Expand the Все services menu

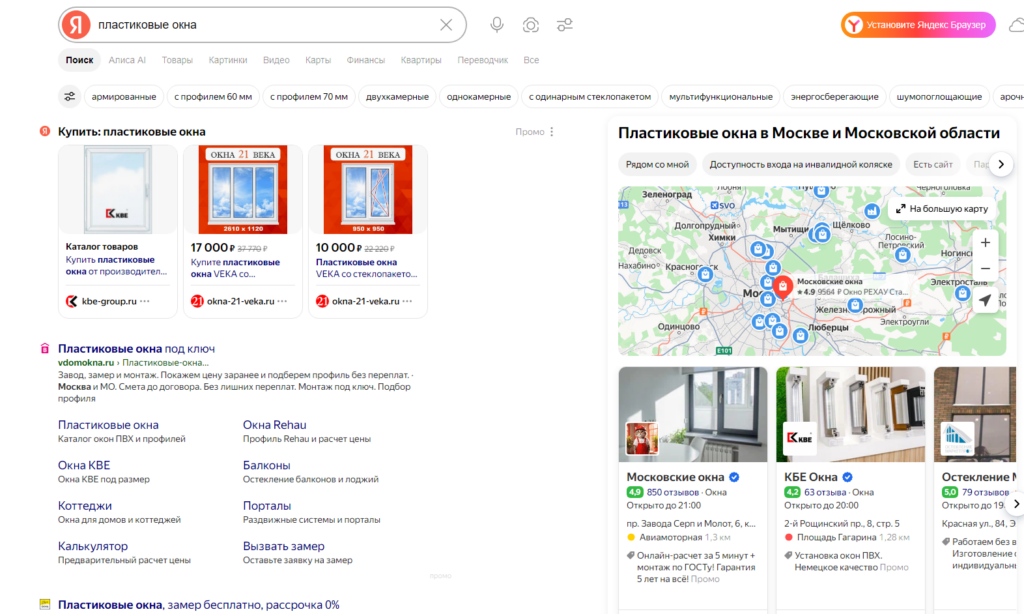pyautogui.click(x=531, y=60)
